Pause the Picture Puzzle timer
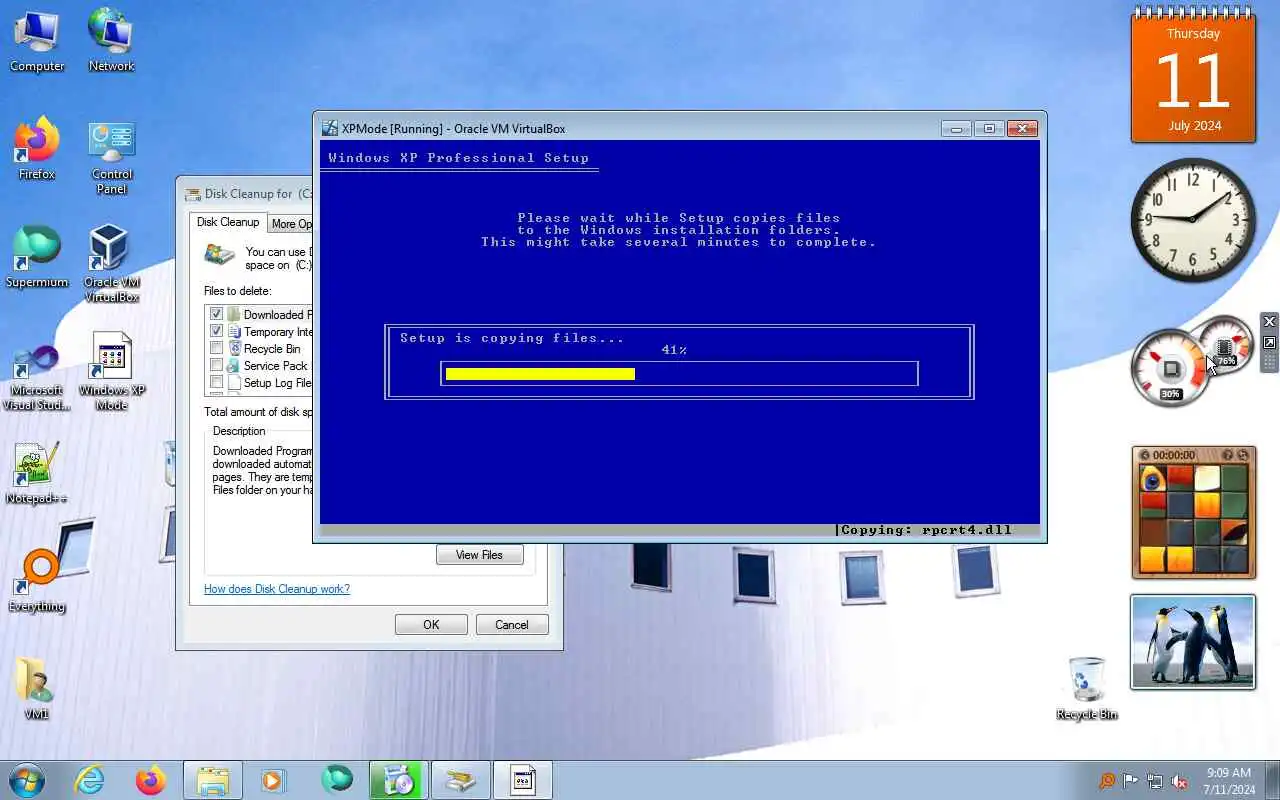Image resolution: width=1280 pixels, height=800 pixels. pyautogui.click(x=1144, y=455)
